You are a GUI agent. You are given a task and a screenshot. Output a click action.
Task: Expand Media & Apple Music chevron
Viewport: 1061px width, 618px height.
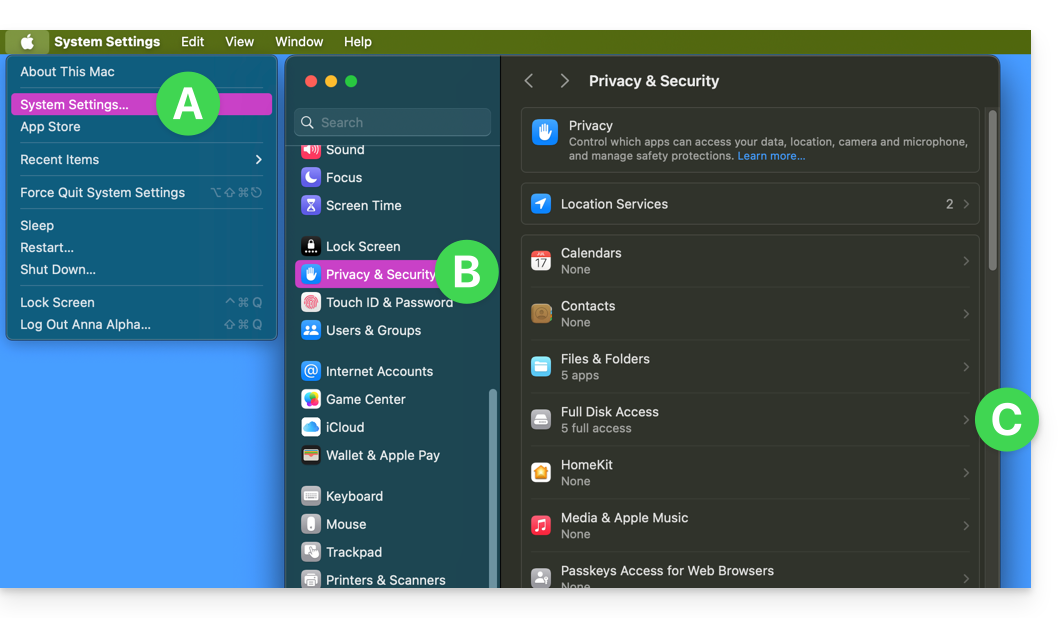(966, 526)
